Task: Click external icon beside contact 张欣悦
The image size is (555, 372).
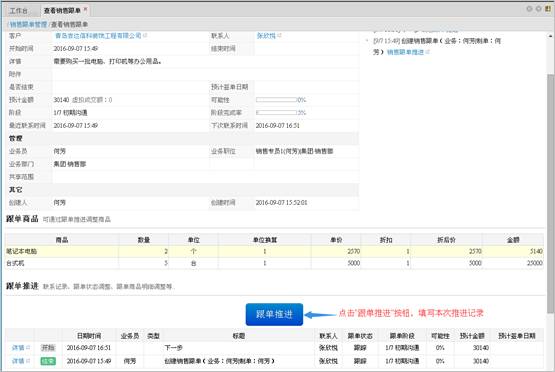Action: click(x=280, y=35)
